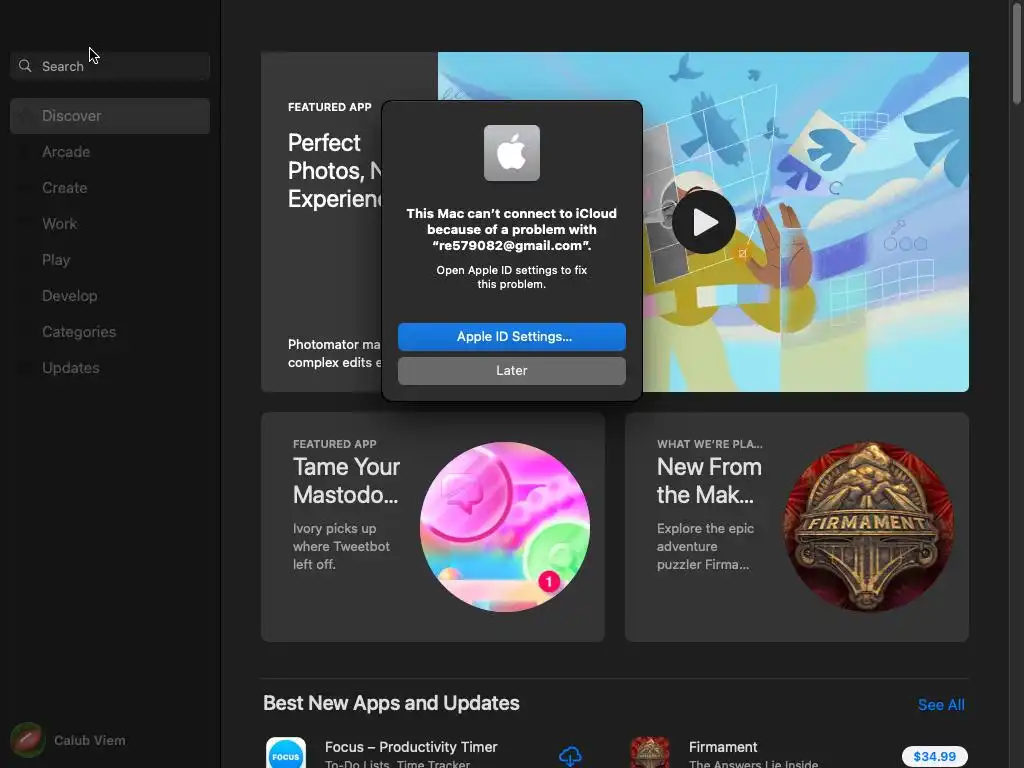Open the Firmament app icon in list
Screen dimensions: 1024x768
[x=649, y=752]
